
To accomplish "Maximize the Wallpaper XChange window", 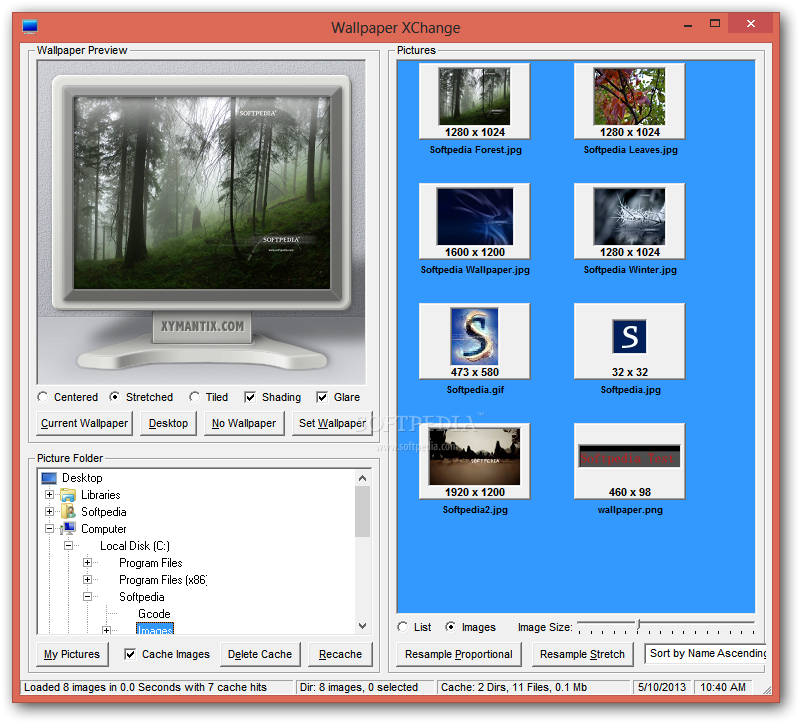I will [715, 23].
